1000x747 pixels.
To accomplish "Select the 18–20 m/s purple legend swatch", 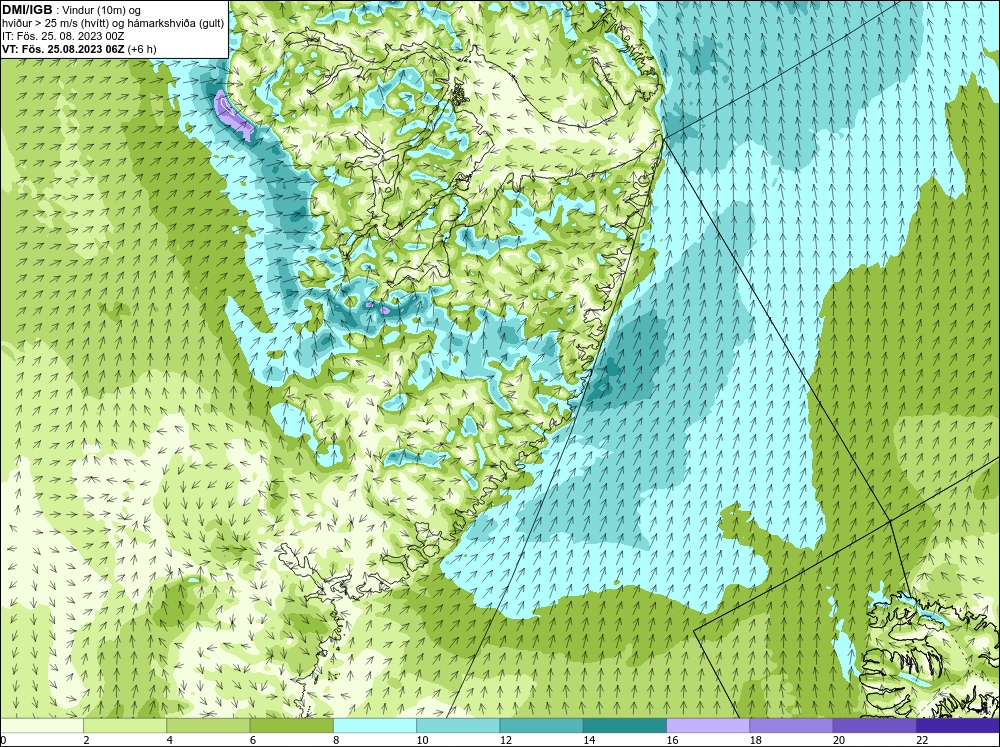I will click(791, 725).
